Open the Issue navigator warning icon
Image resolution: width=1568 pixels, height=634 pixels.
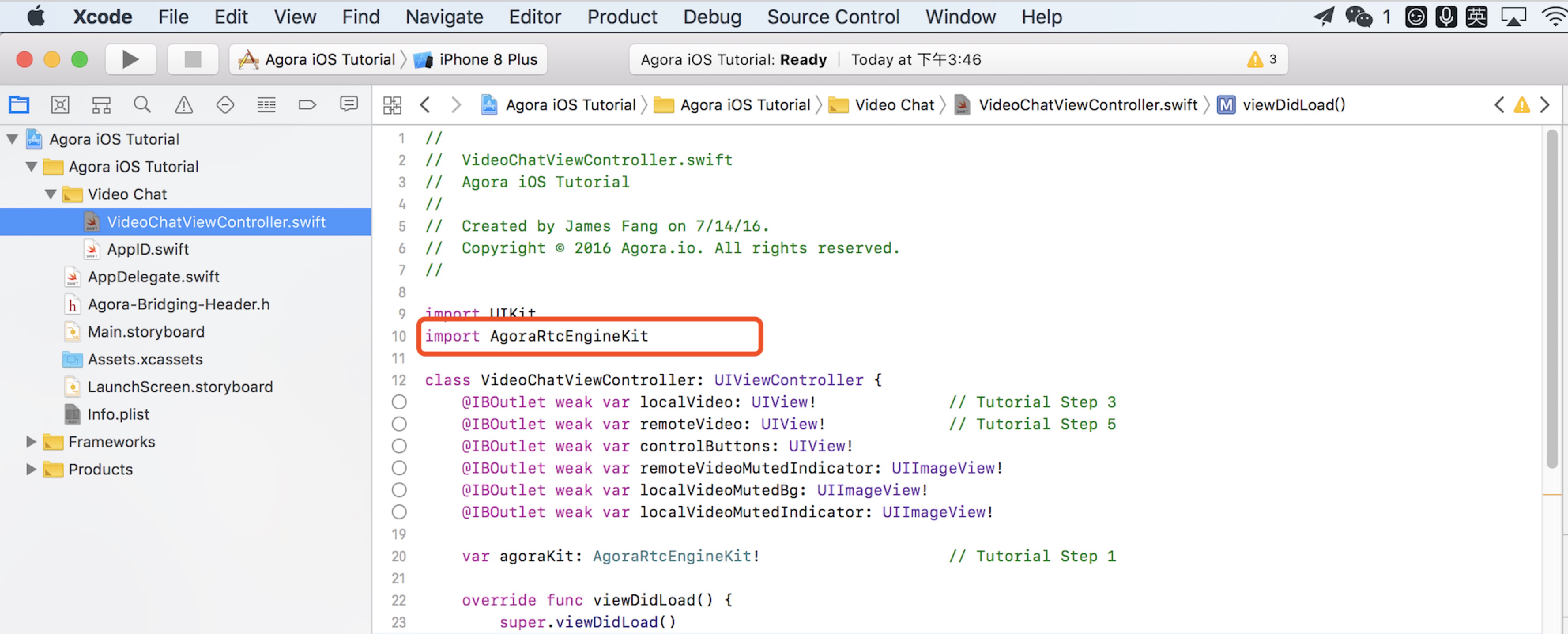184,105
